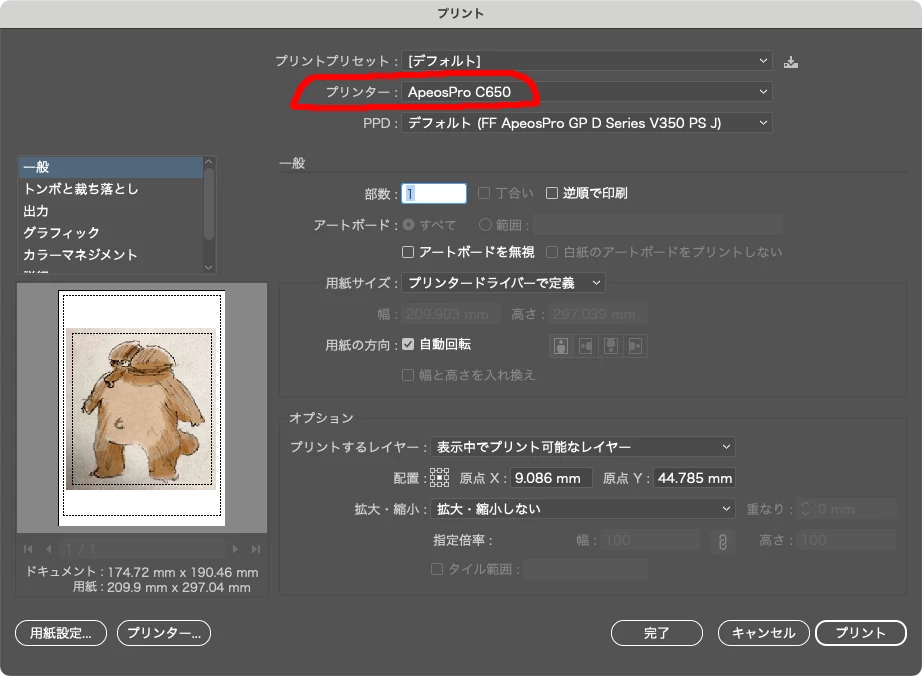The image size is (922, 676).
Task: Click the category list scrollbar thumb
Action: pyautogui.click(x=208, y=204)
